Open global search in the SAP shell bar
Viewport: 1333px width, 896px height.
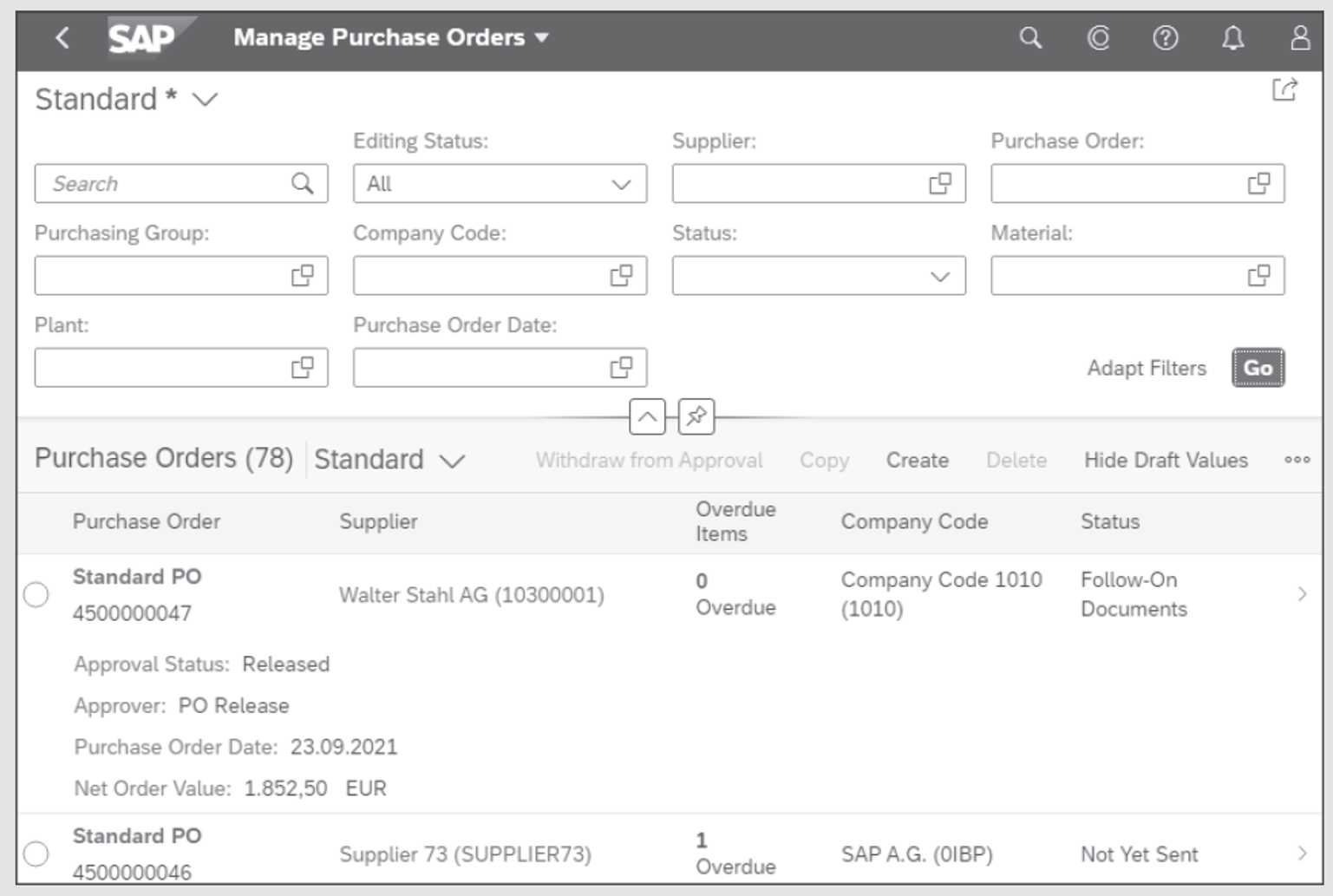[1030, 38]
